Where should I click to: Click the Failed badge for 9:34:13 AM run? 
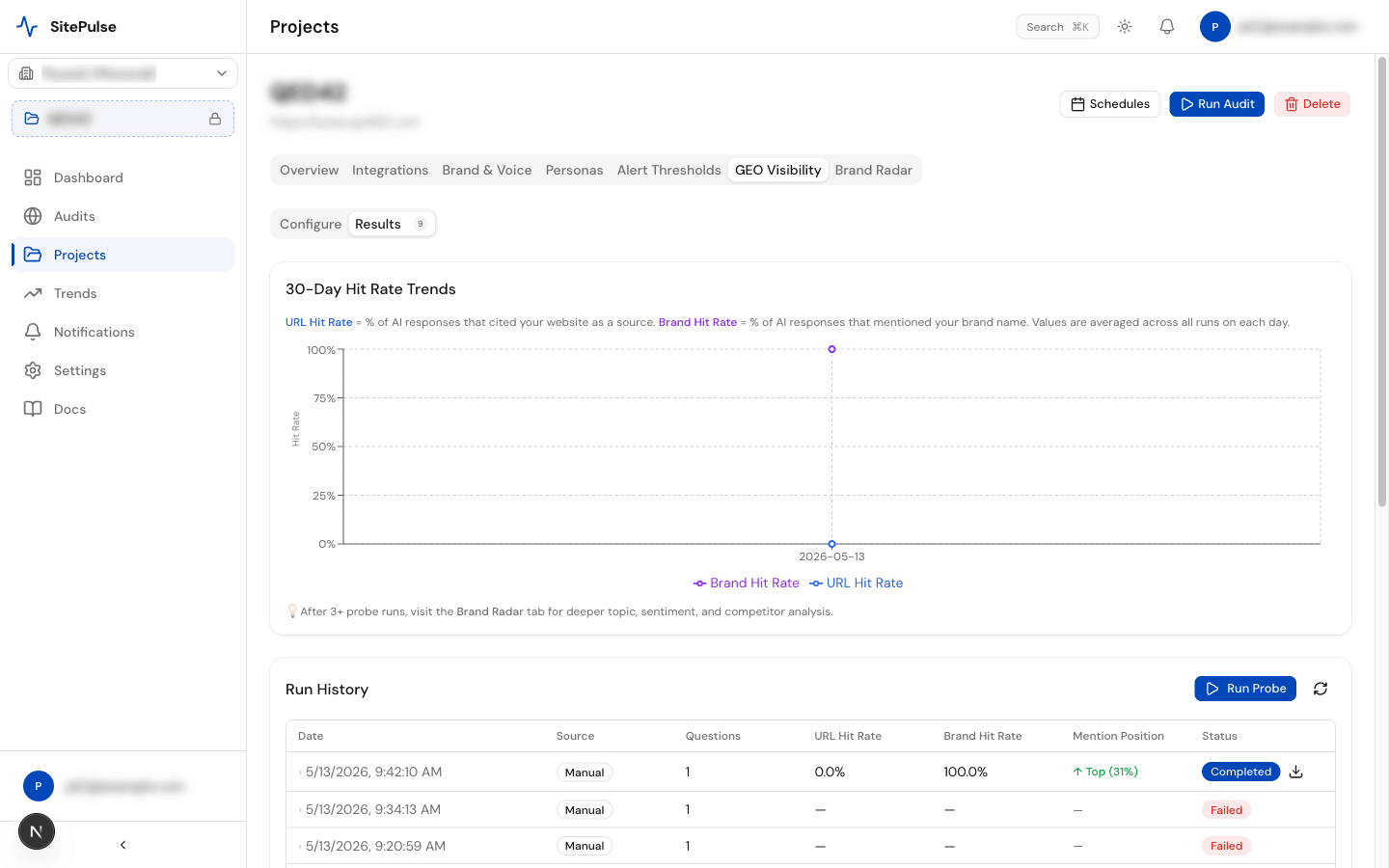[1226, 810]
